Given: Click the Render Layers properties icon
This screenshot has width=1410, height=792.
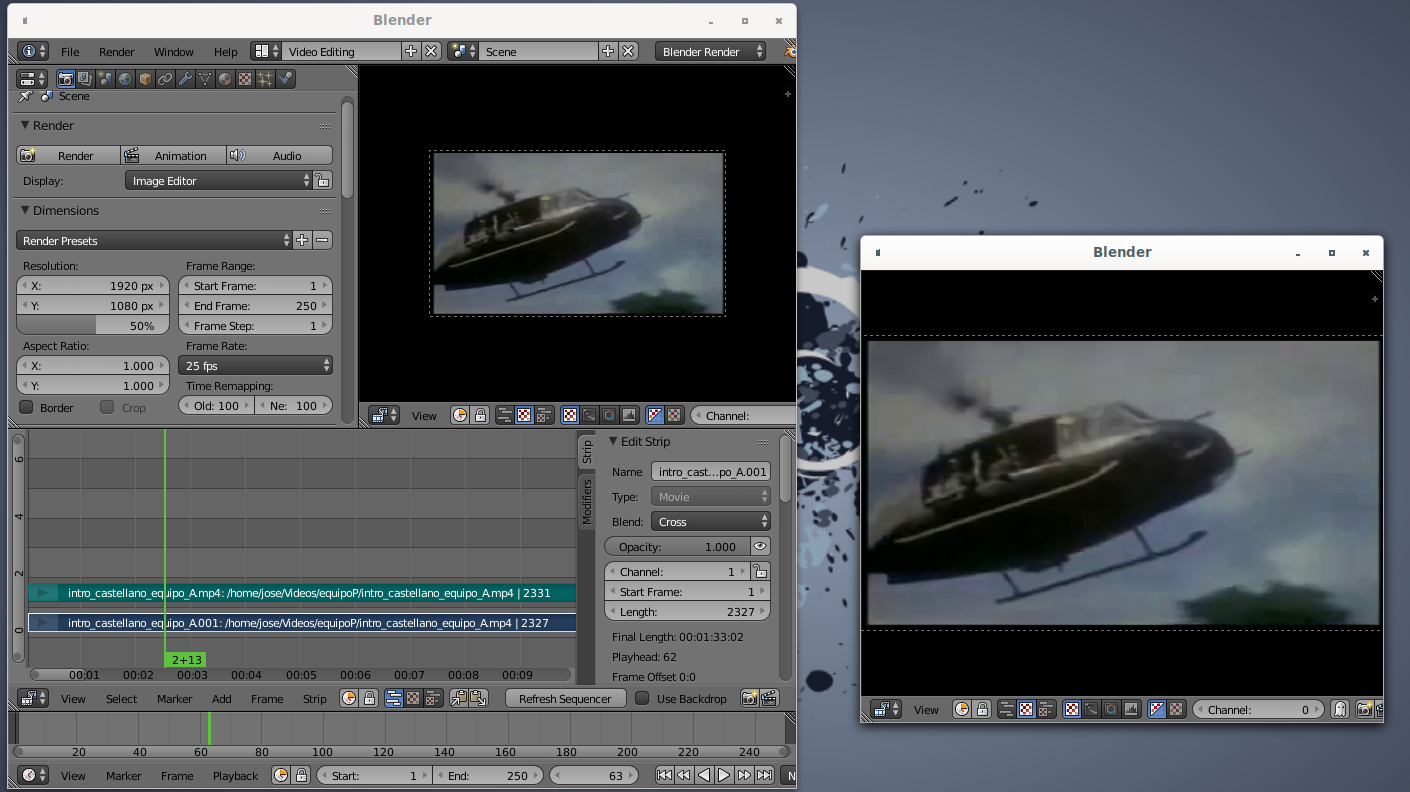Looking at the screenshot, I should click(x=85, y=79).
